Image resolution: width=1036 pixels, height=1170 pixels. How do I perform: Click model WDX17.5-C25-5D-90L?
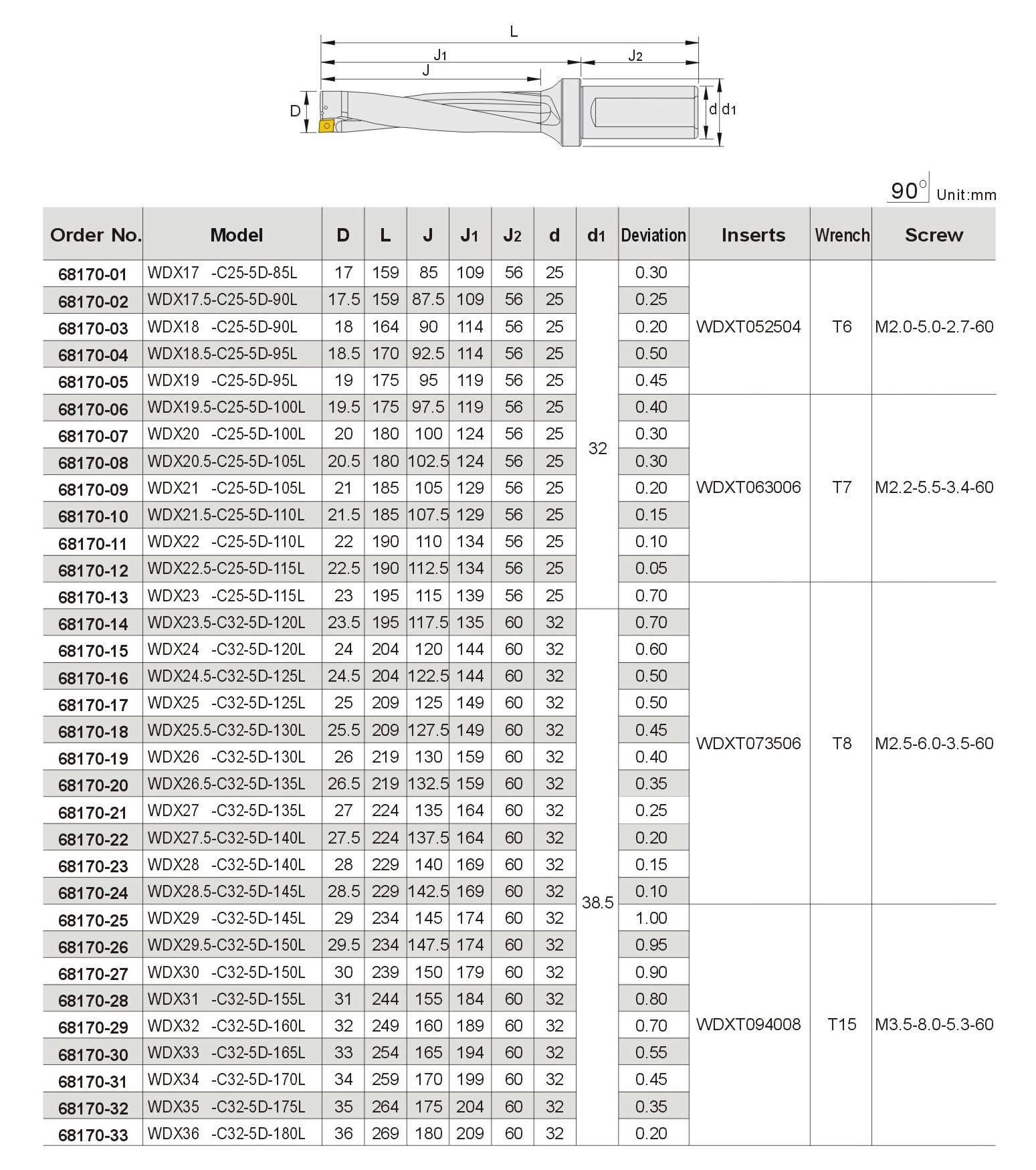222,300
